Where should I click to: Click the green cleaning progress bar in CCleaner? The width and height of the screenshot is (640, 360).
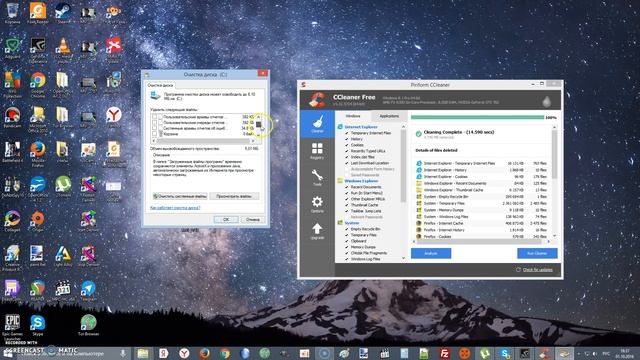point(477,118)
